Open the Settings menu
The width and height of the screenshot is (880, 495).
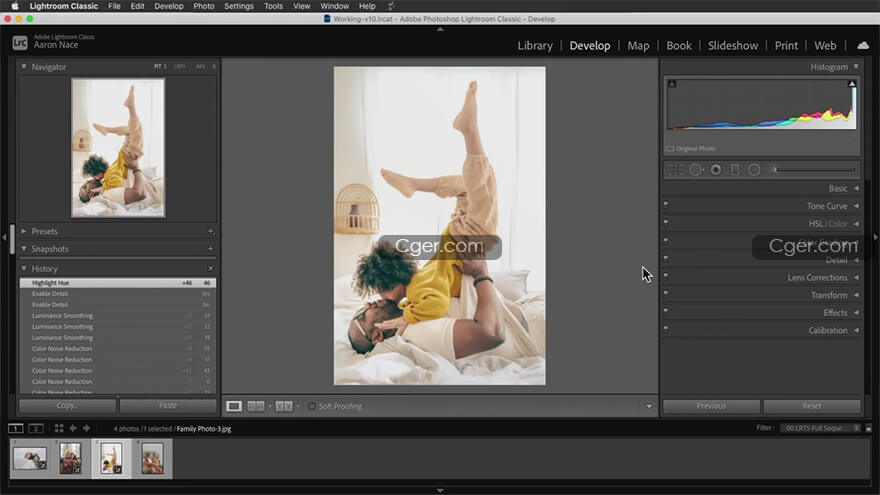[239, 6]
